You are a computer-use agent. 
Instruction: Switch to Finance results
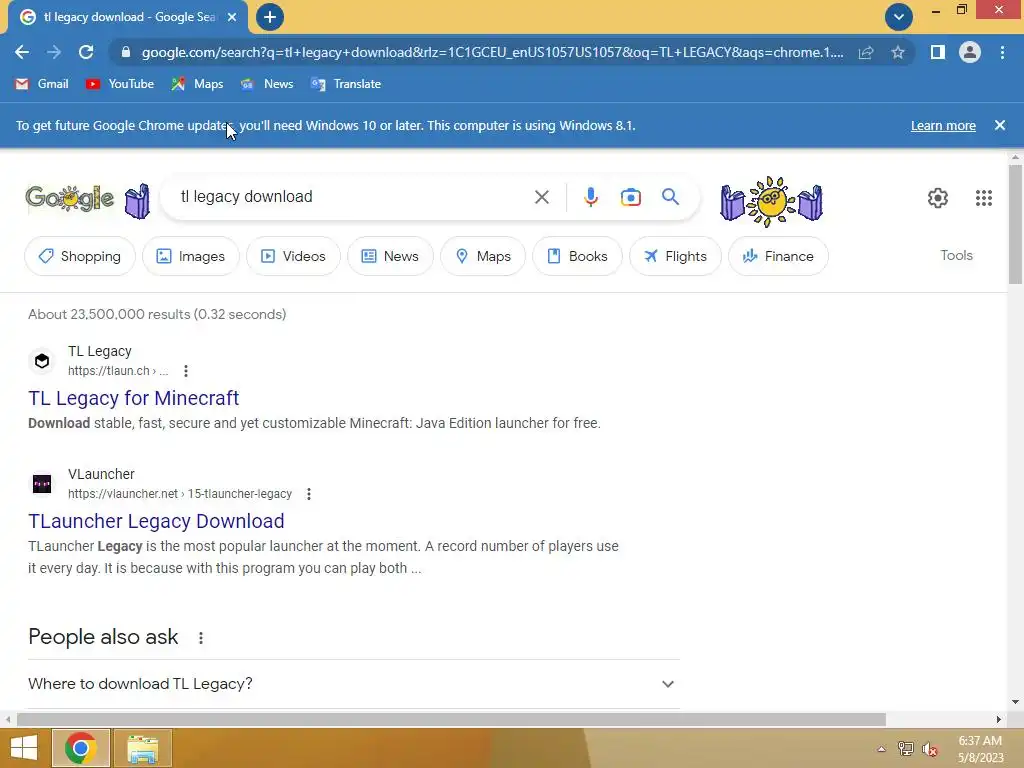click(x=778, y=256)
